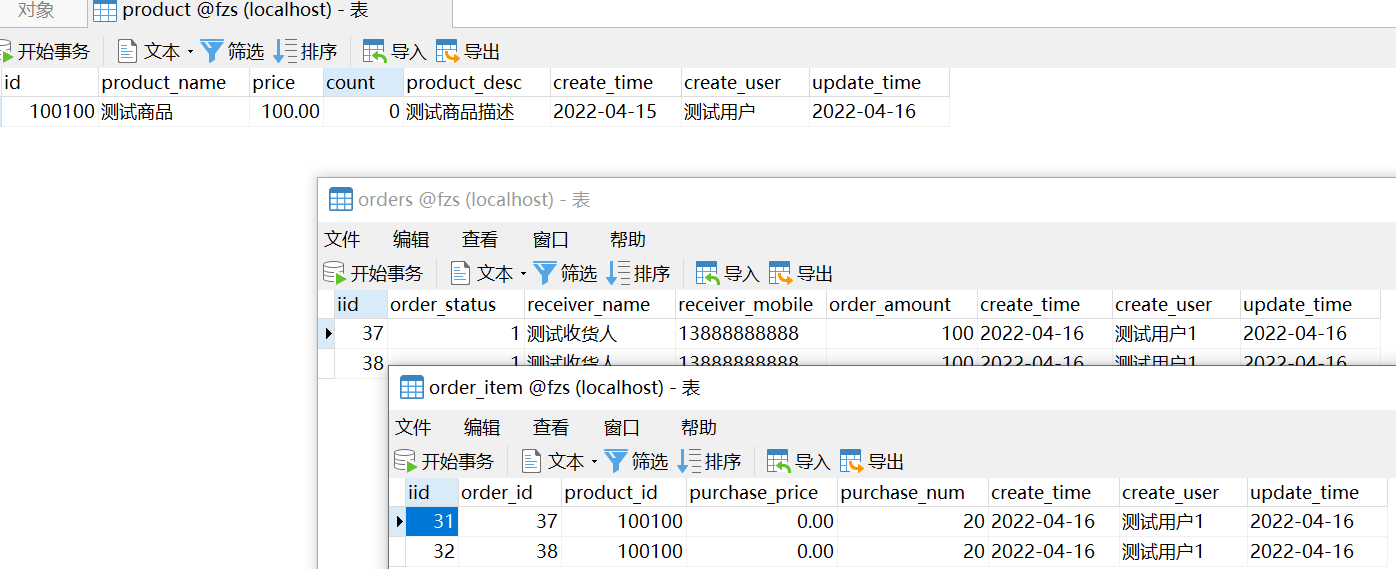Screen dimensions: 1396x569
Task: Click the Text icon in product toolbar
Action: [x=127, y=51]
